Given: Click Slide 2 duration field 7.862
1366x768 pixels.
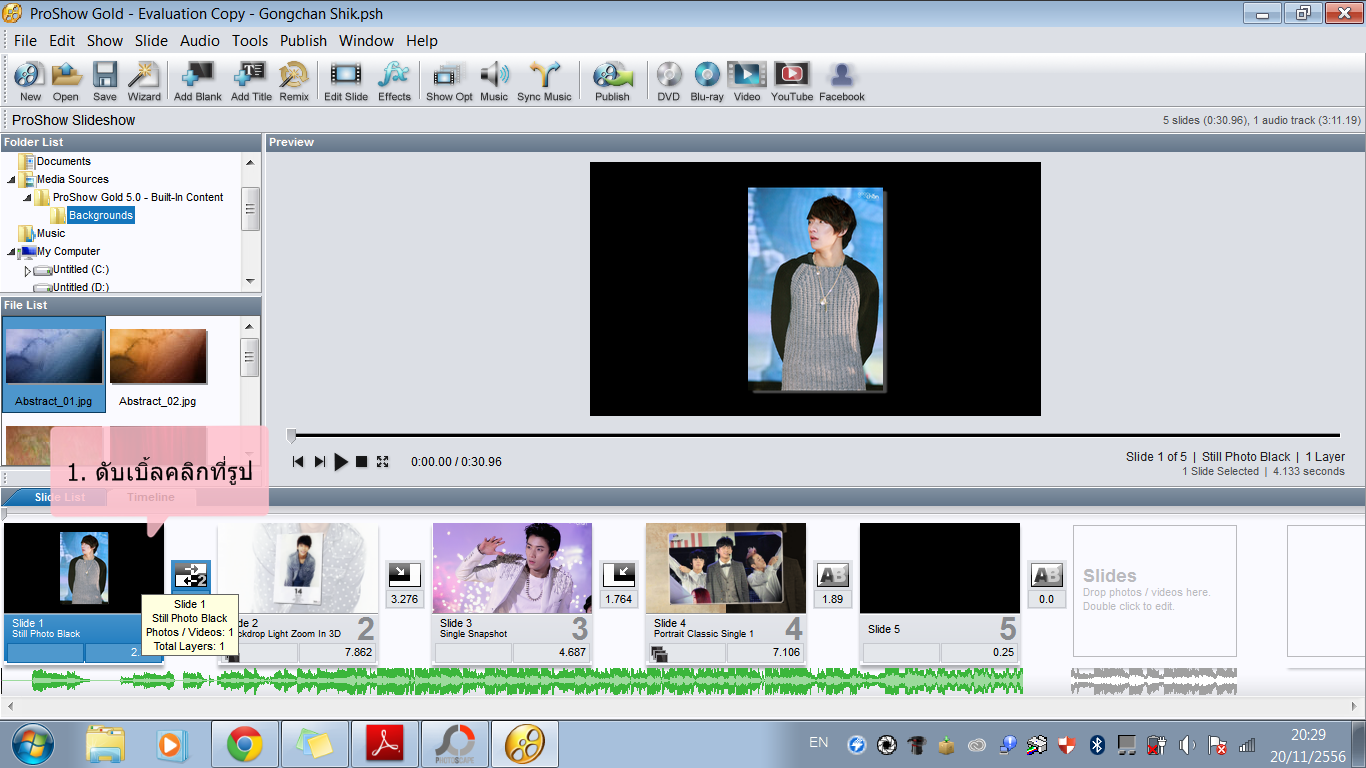Looking at the screenshot, I should [336, 653].
